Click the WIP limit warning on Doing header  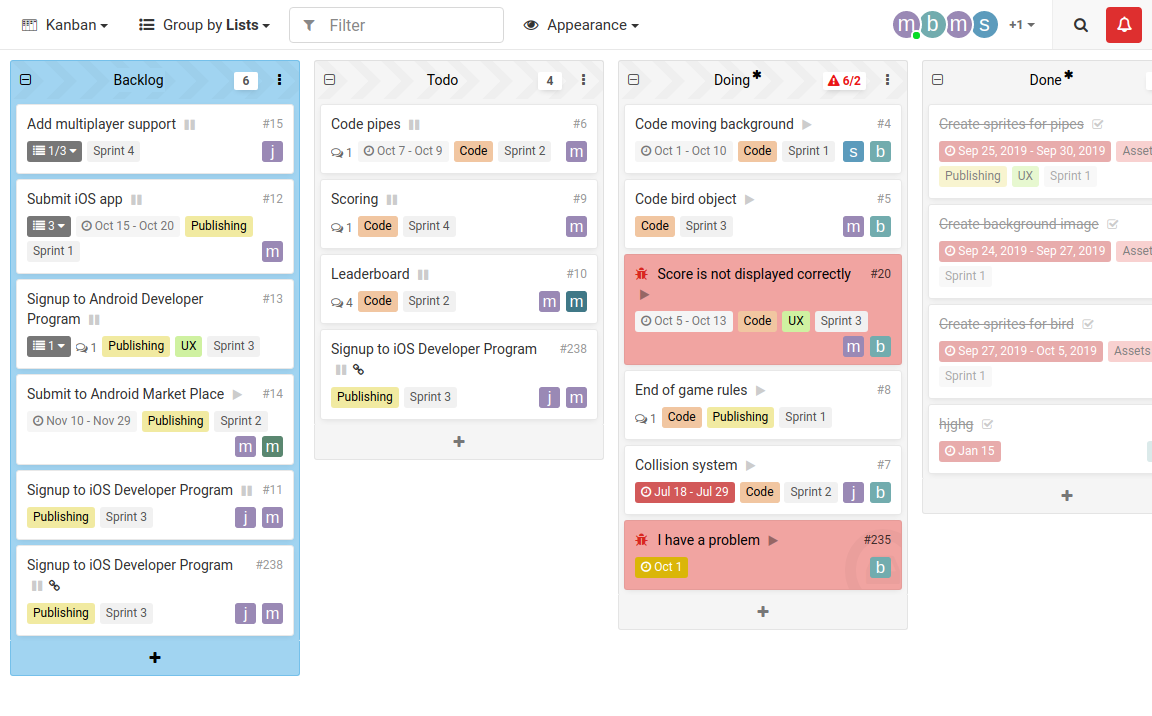coord(845,80)
